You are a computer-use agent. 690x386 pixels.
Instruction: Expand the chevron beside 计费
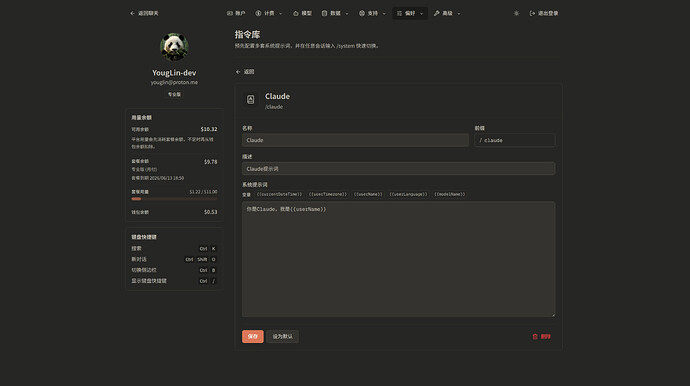[281, 14]
